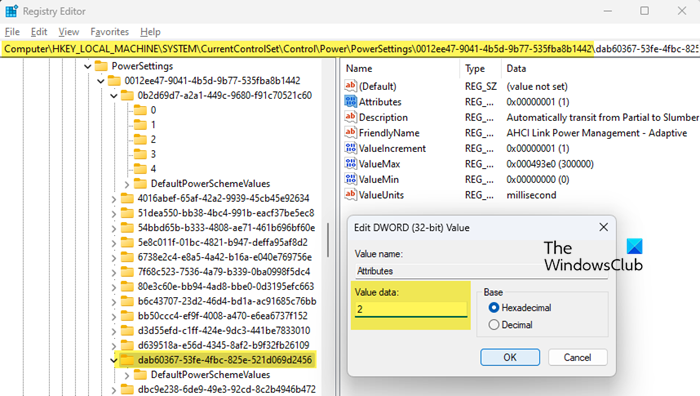The image size is (700, 396).
Task: Click the folder icon for subkey 1
Action: tap(140, 125)
